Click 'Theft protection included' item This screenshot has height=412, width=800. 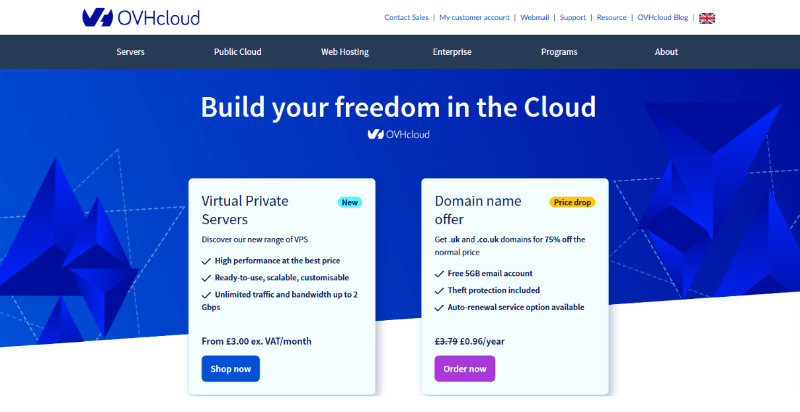pos(494,290)
